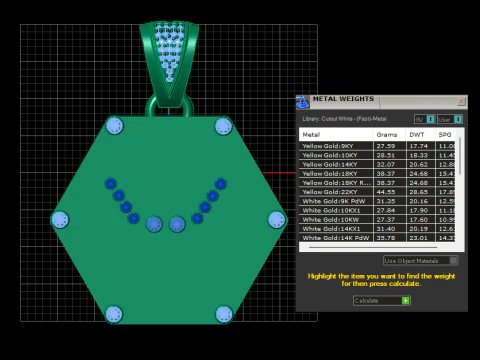Select the top-right corner gem on hexagon
Screen dimensions: 480x360
point(223,126)
